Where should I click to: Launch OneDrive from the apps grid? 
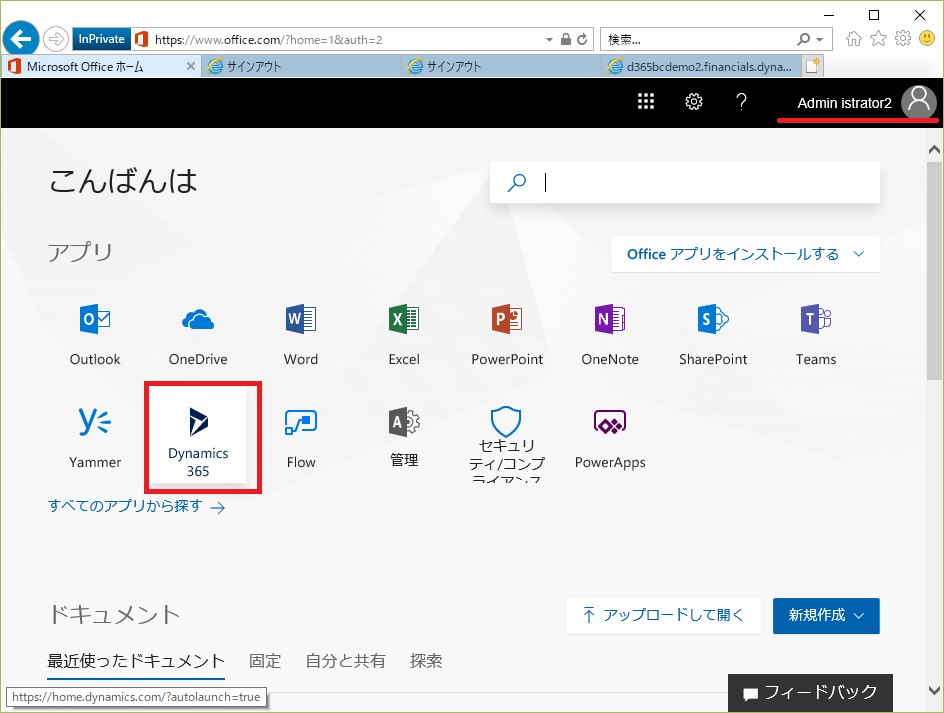tap(197, 335)
